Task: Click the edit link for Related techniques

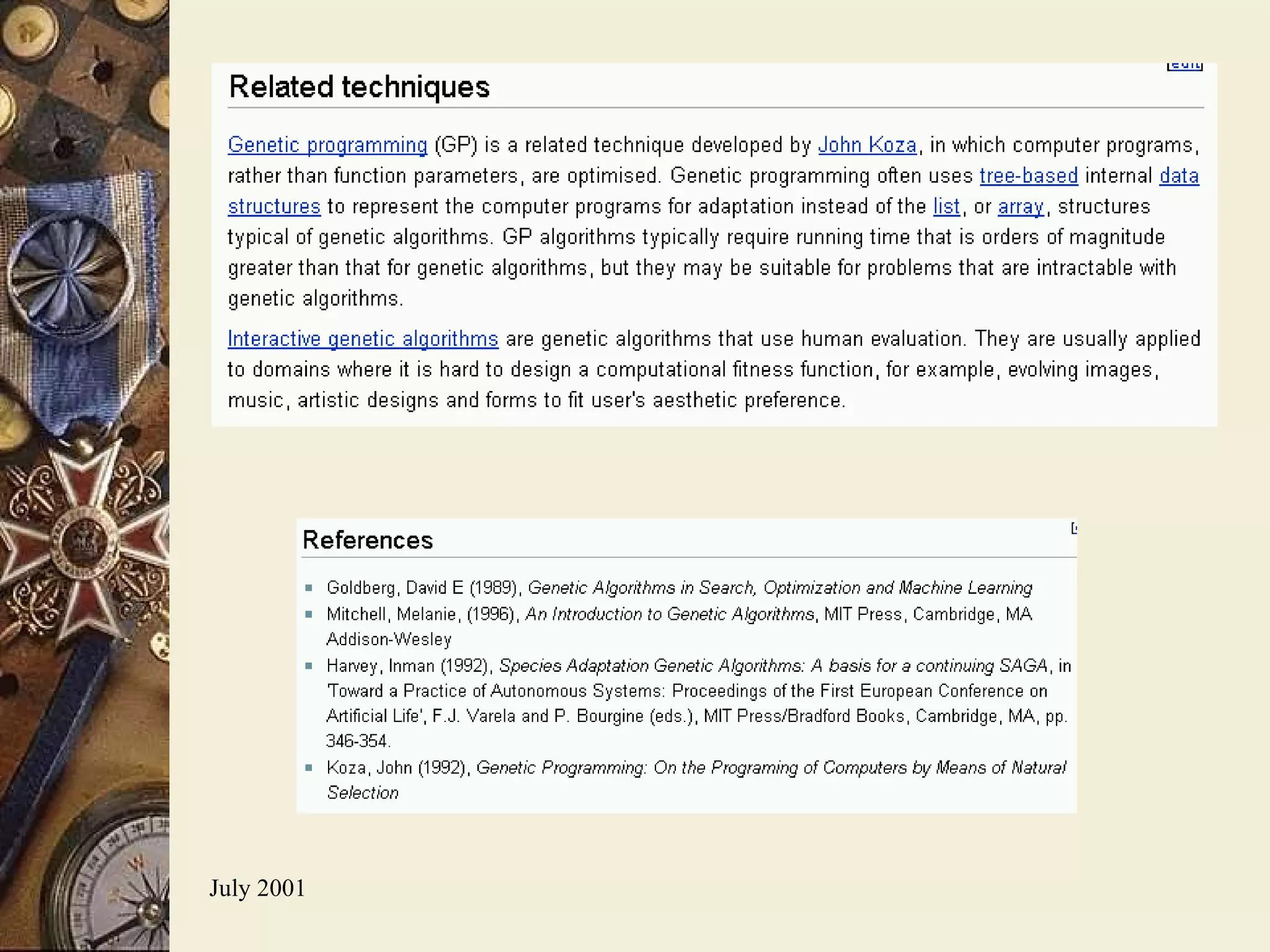Action: (1185, 66)
